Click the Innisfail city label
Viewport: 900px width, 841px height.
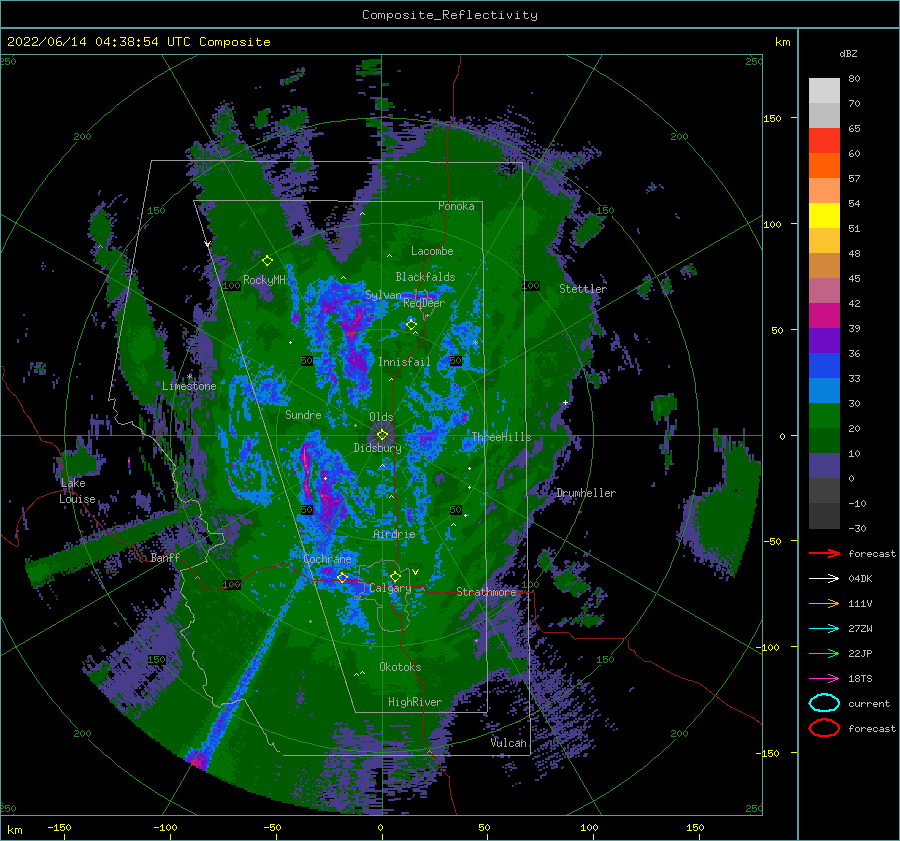(404, 362)
